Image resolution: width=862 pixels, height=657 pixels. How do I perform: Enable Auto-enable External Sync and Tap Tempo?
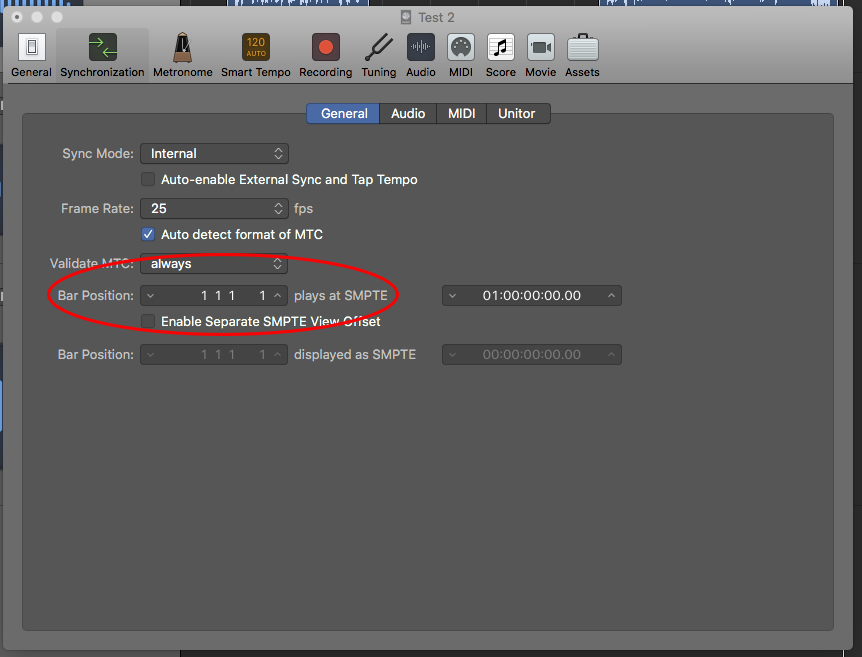[x=148, y=180]
